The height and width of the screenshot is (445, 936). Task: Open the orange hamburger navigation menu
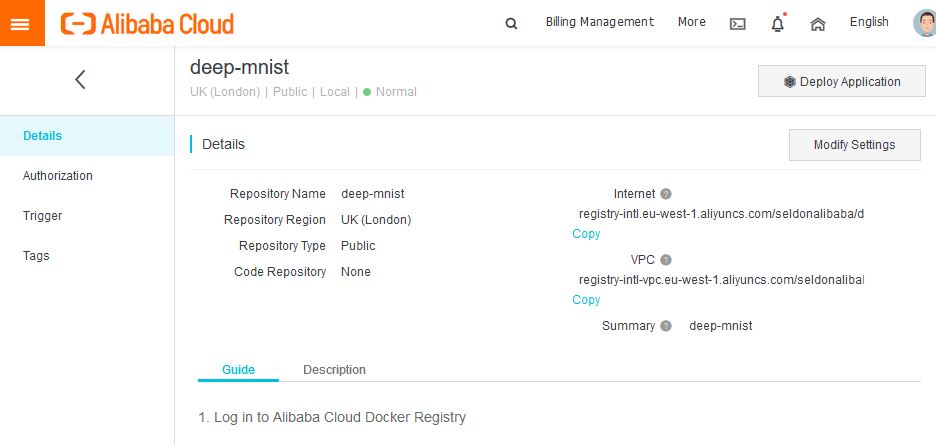[22, 23]
